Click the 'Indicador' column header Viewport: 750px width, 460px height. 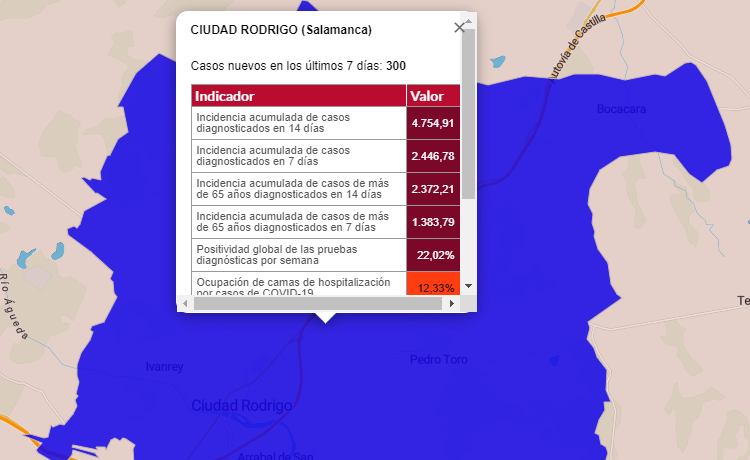coord(299,96)
